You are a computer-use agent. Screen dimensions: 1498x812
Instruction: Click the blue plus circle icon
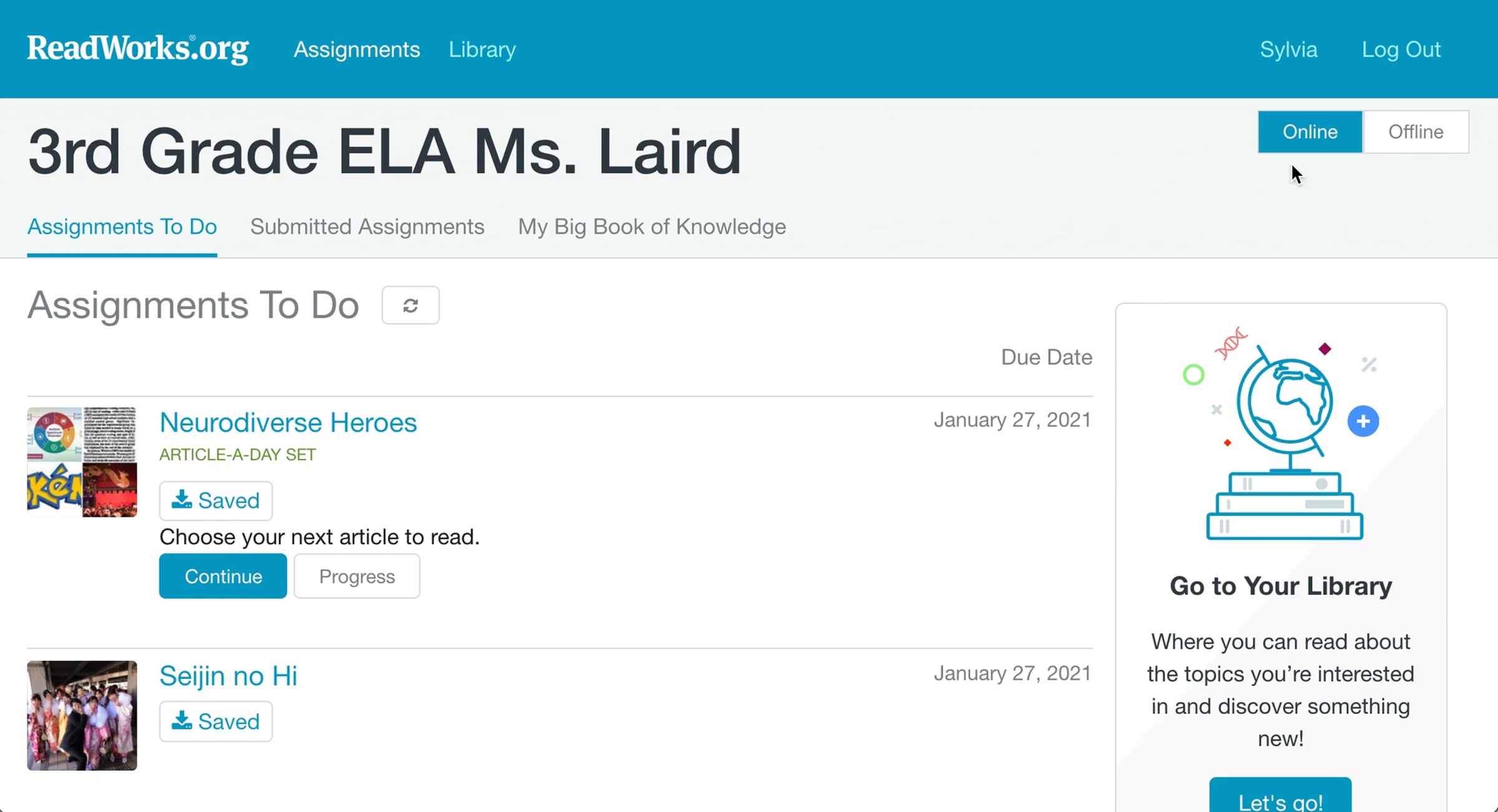pyautogui.click(x=1363, y=421)
